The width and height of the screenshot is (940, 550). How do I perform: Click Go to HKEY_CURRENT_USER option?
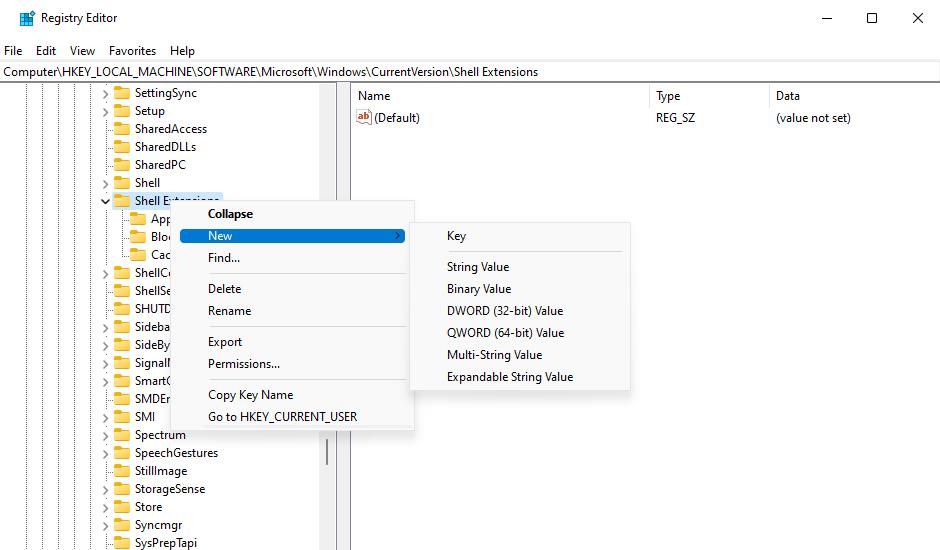tap(282, 417)
